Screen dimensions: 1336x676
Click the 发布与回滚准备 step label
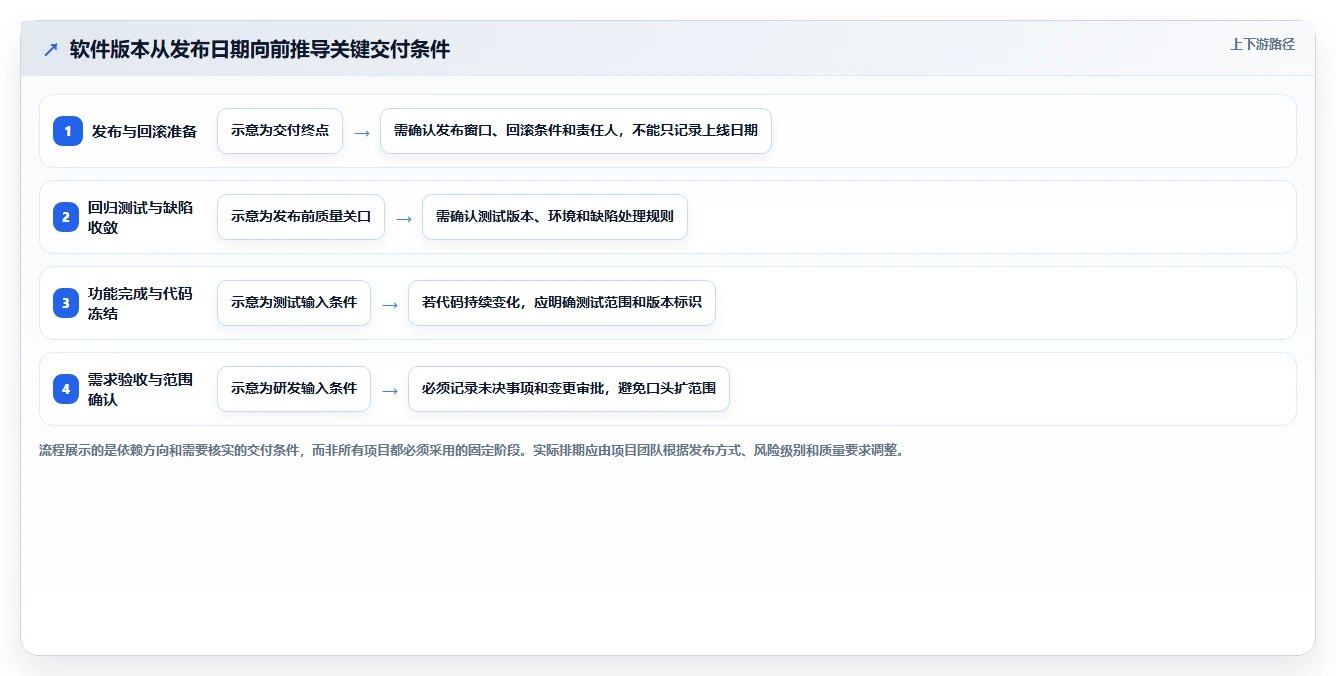(144, 131)
